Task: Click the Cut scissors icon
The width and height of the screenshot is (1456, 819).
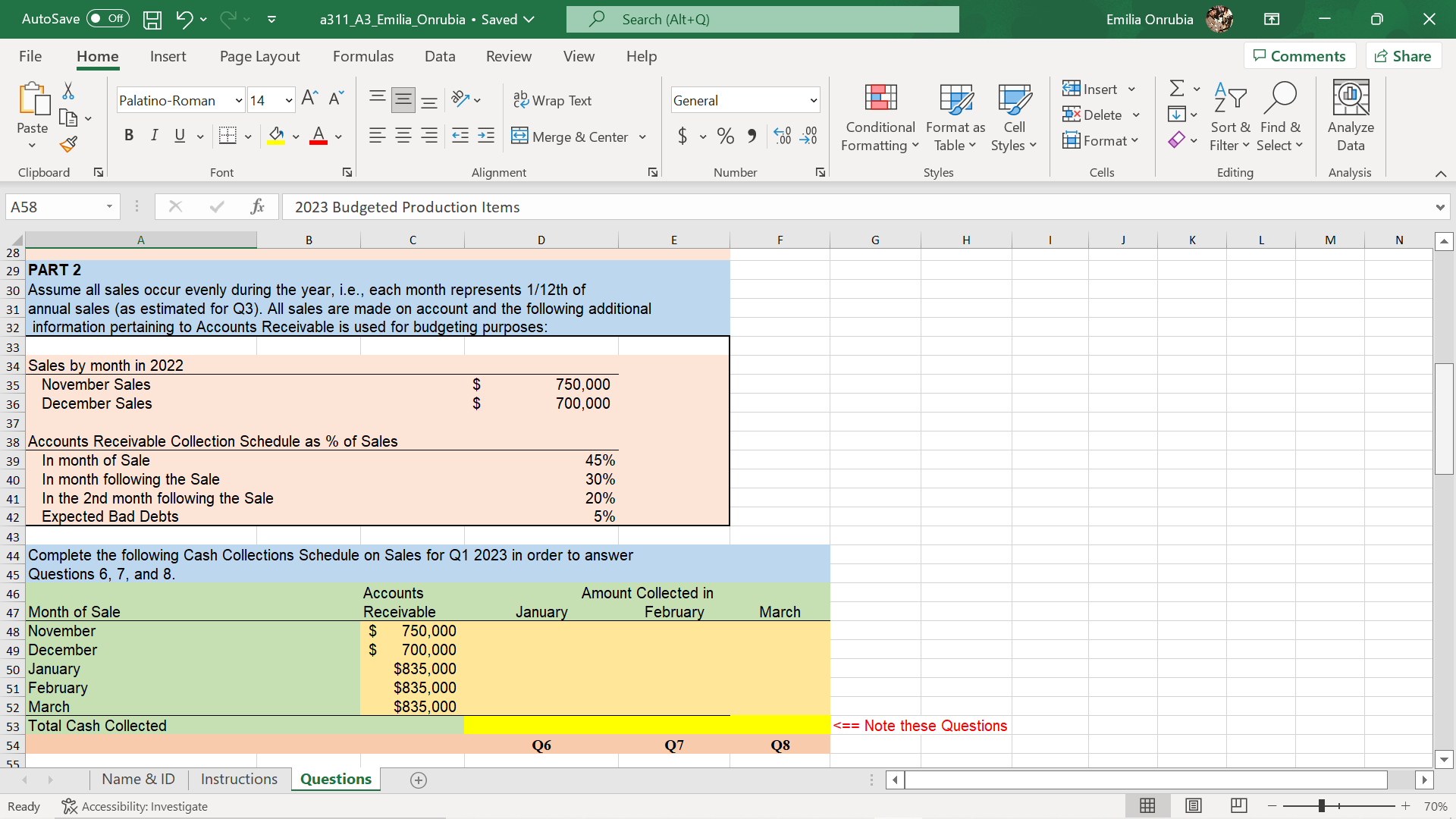Action: [x=68, y=91]
